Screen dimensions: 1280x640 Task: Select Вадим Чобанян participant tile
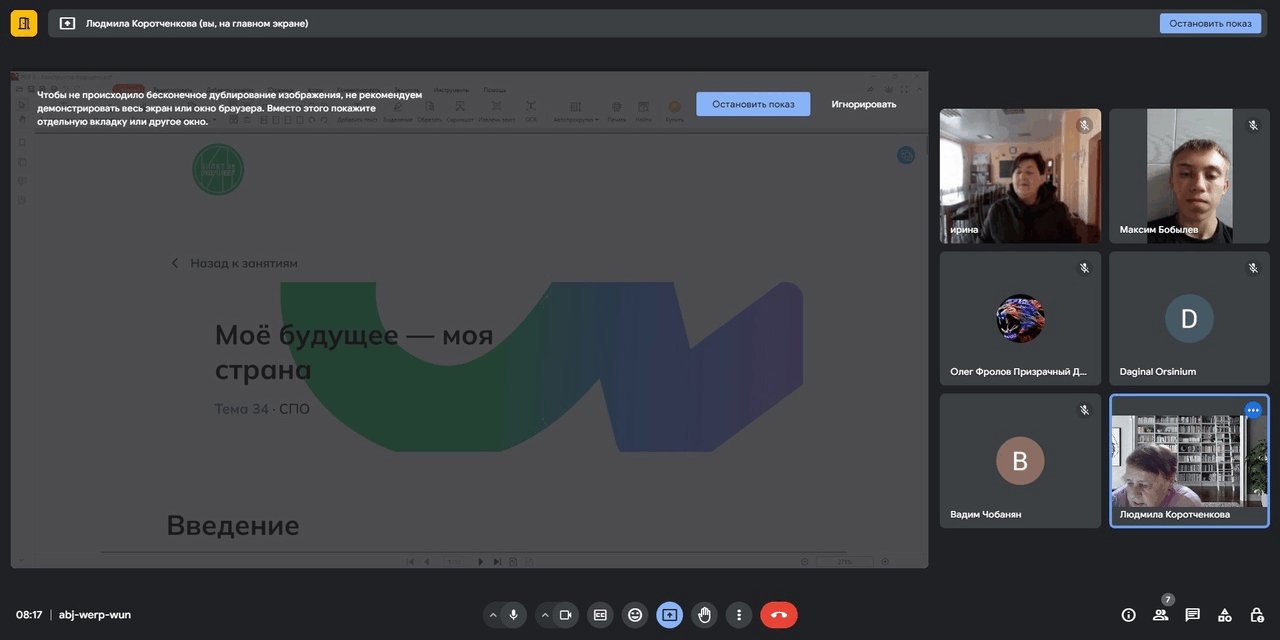pyautogui.click(x=1020, y=460)
